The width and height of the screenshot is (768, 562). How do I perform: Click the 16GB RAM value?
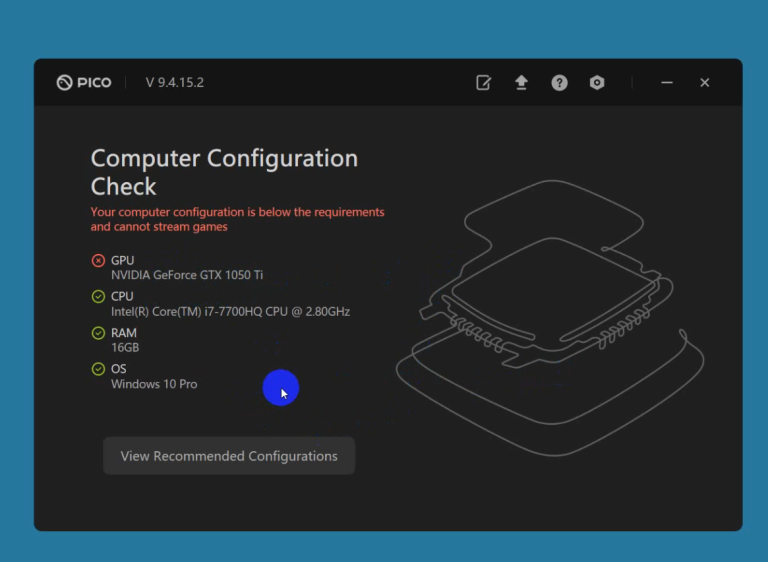click(x=125, y=348)
